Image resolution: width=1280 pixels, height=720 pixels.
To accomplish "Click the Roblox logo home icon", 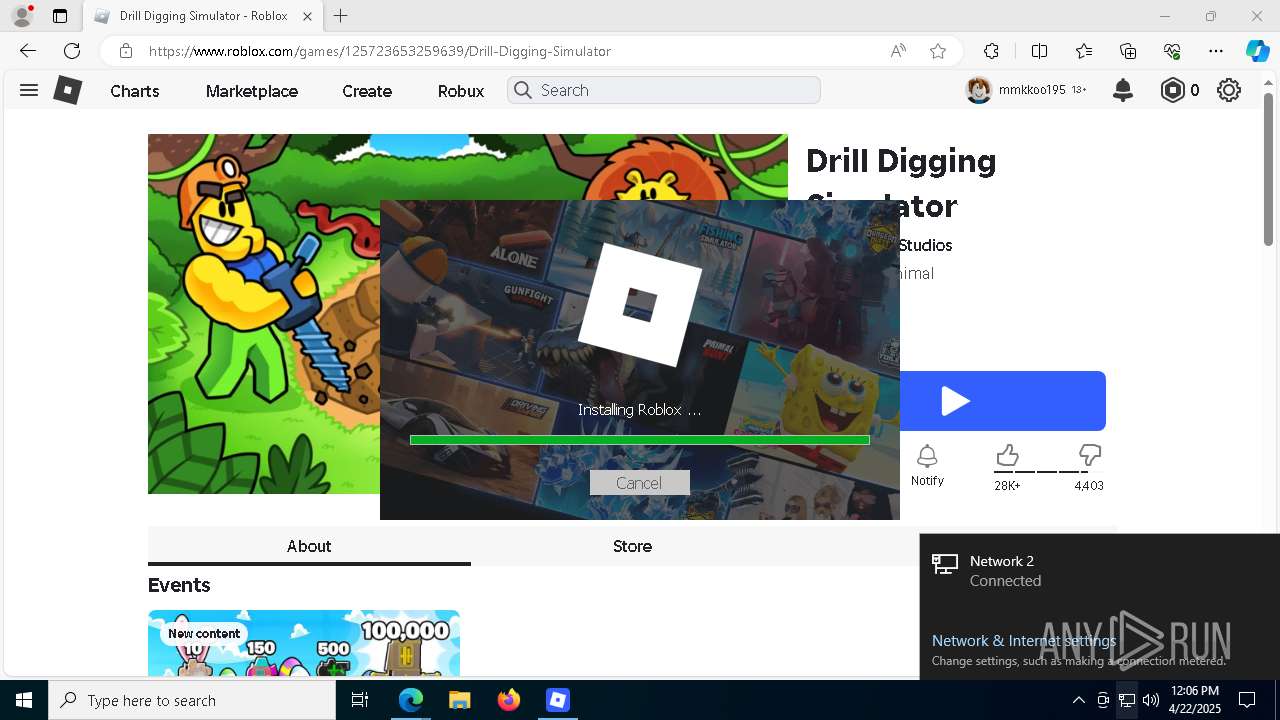I will click(67, 90).
